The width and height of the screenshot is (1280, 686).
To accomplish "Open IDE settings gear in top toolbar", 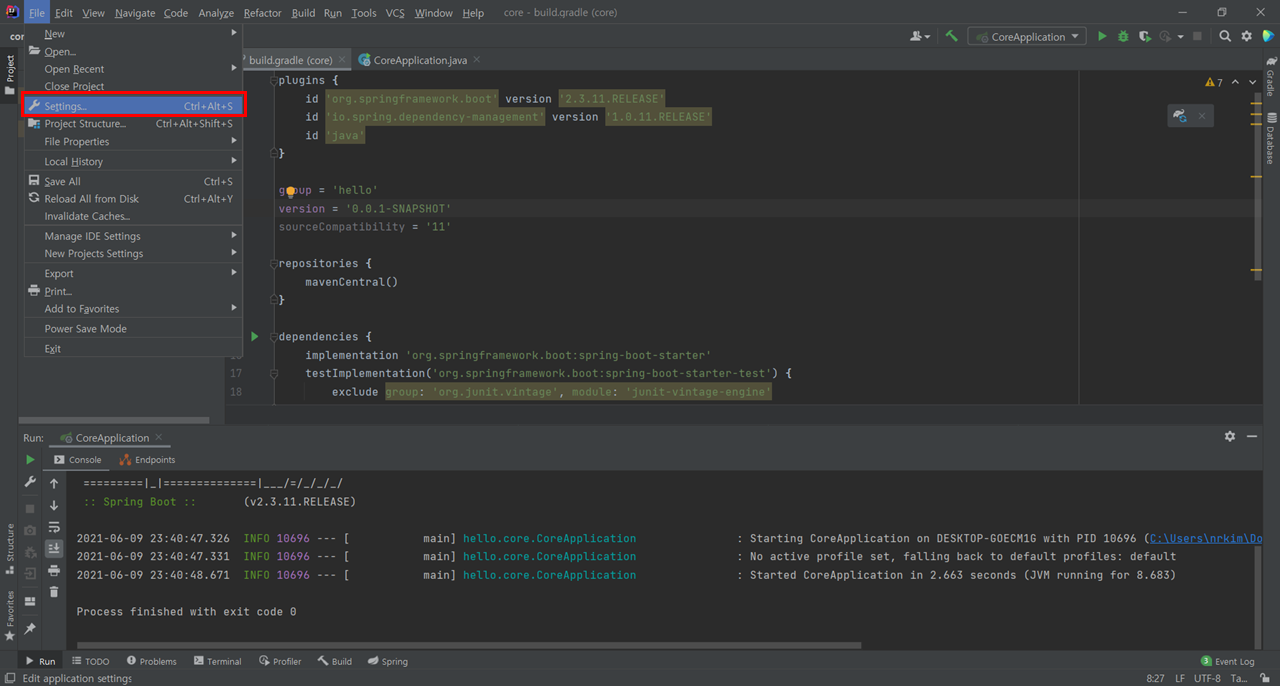I will (1246, 36).
